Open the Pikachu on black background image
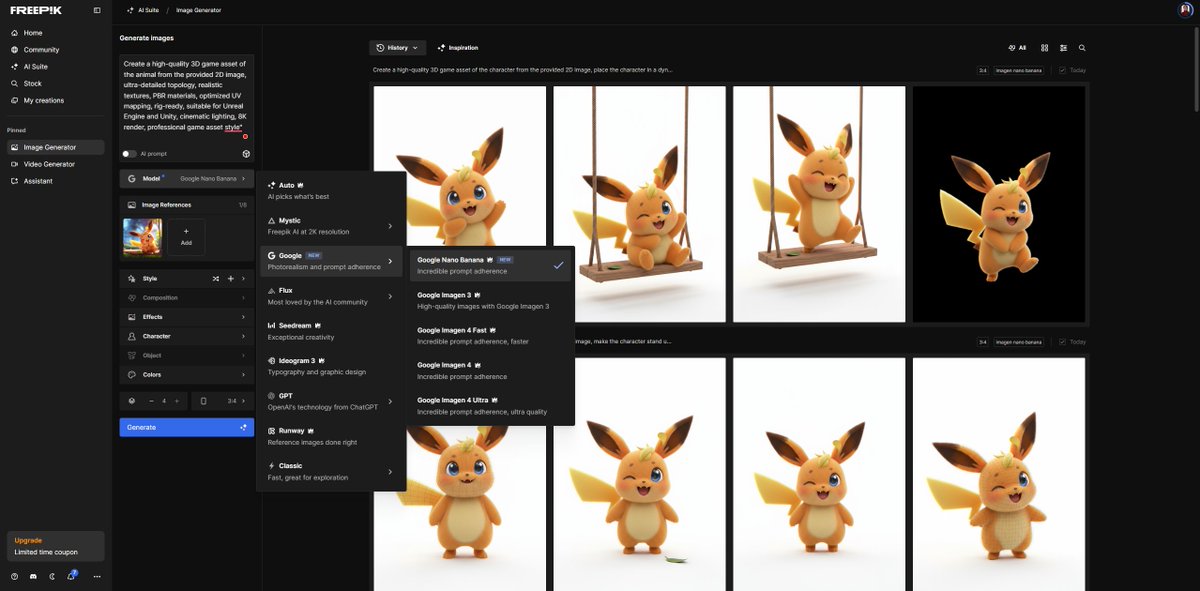The width and height of the screenshot is (1200, 591). tap(998, 204)
